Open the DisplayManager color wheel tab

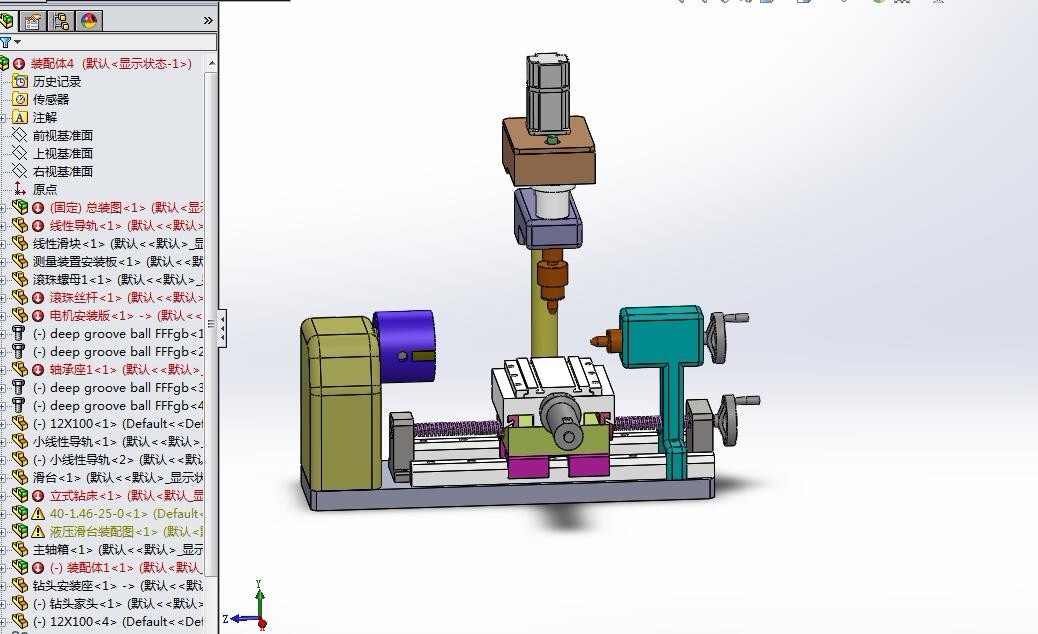click(x=89, y=21)
